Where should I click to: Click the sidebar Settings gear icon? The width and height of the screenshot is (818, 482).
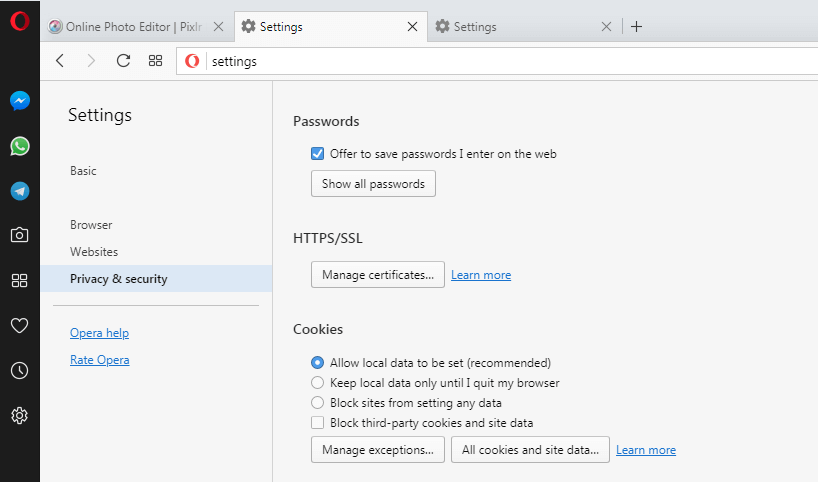[19, 415]
